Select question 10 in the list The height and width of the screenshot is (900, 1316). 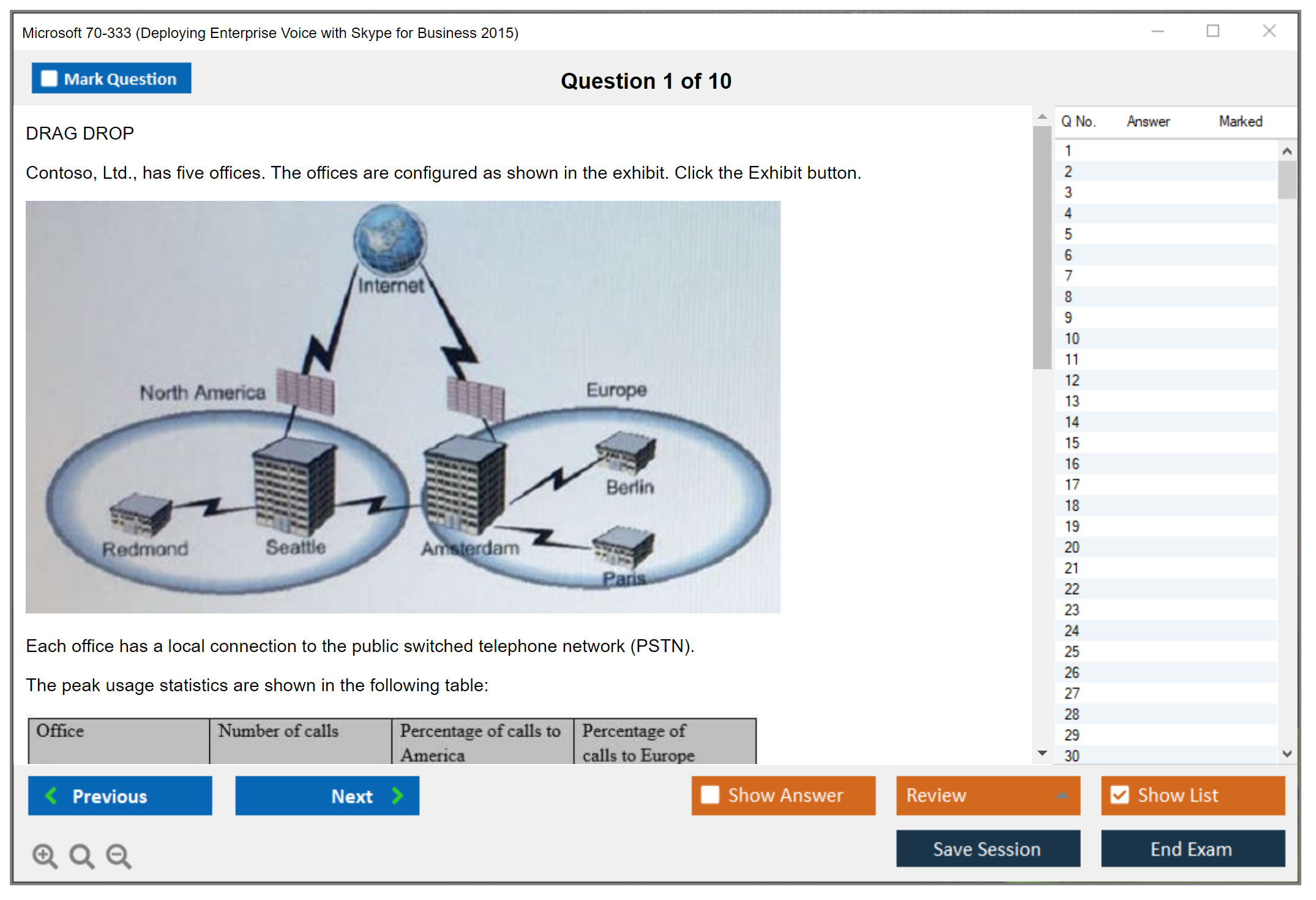point(1072,339)
